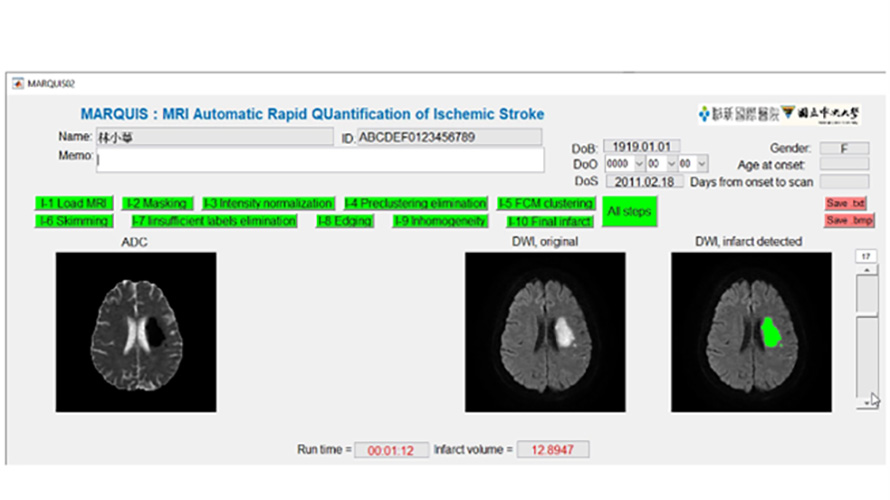Expand the DoO month dropdown

click(670, 164)
